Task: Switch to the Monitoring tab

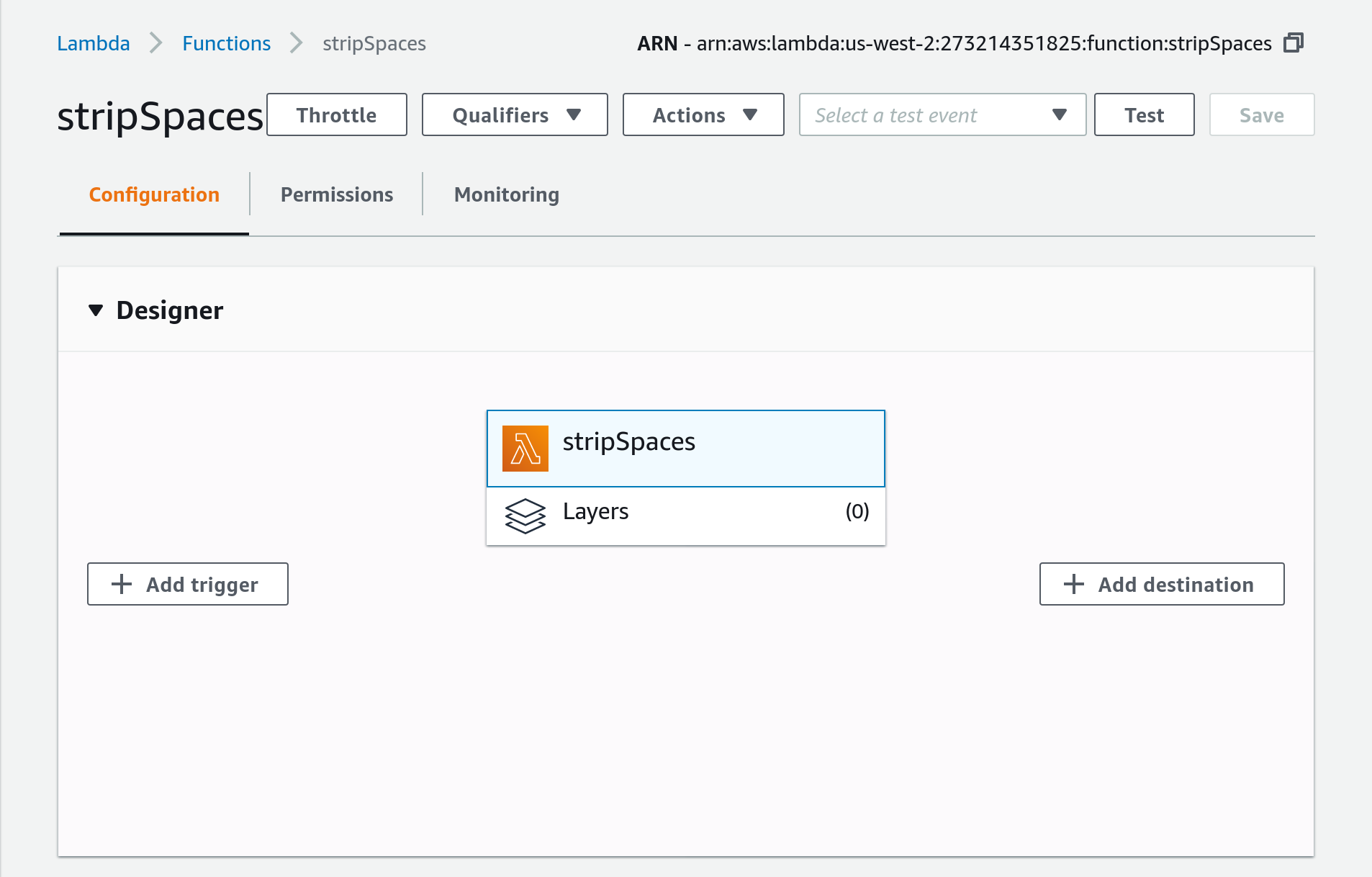Action: tap(506, 194)
